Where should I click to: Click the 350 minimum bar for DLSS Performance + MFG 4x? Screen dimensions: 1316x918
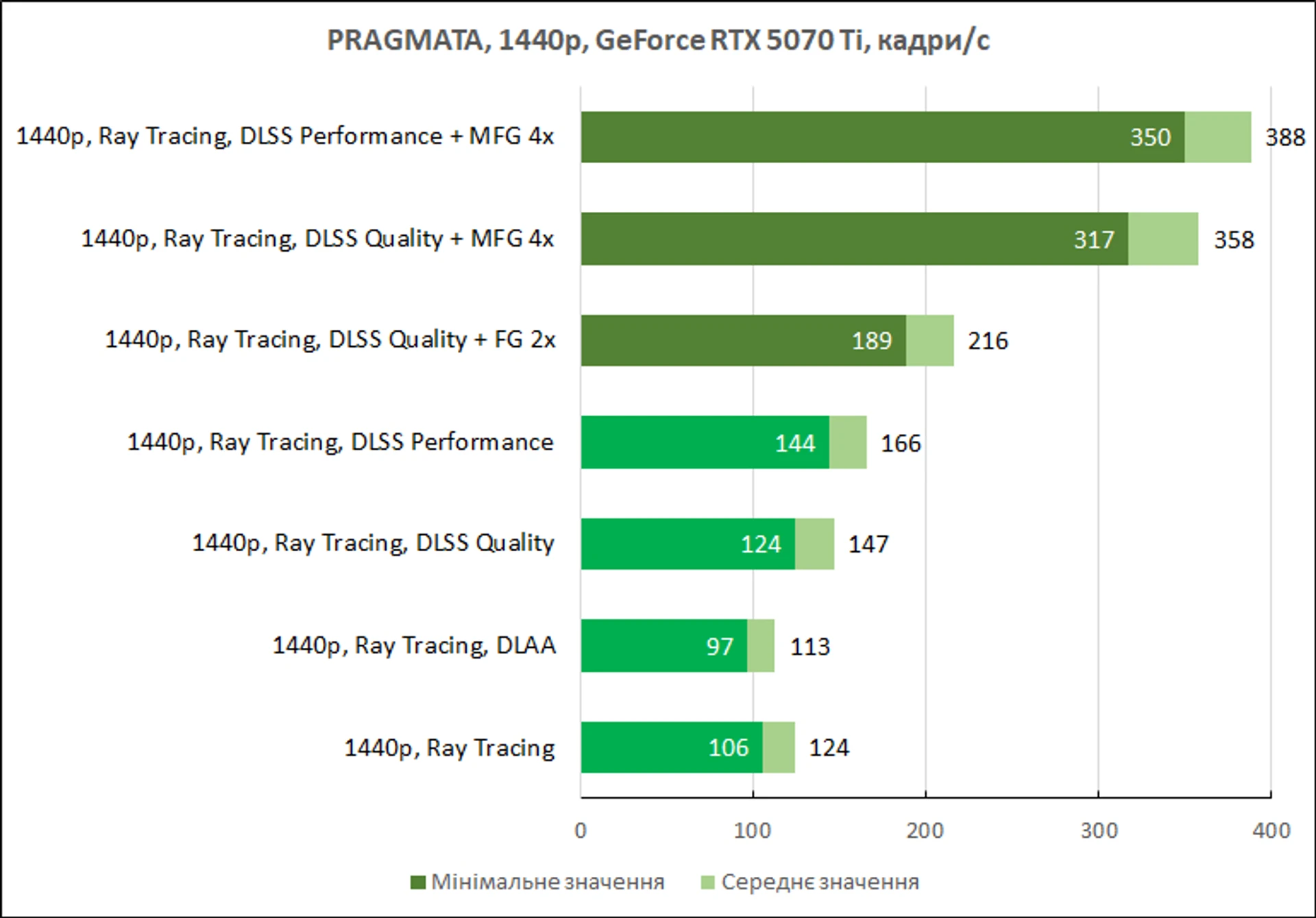tap(883, 137)
